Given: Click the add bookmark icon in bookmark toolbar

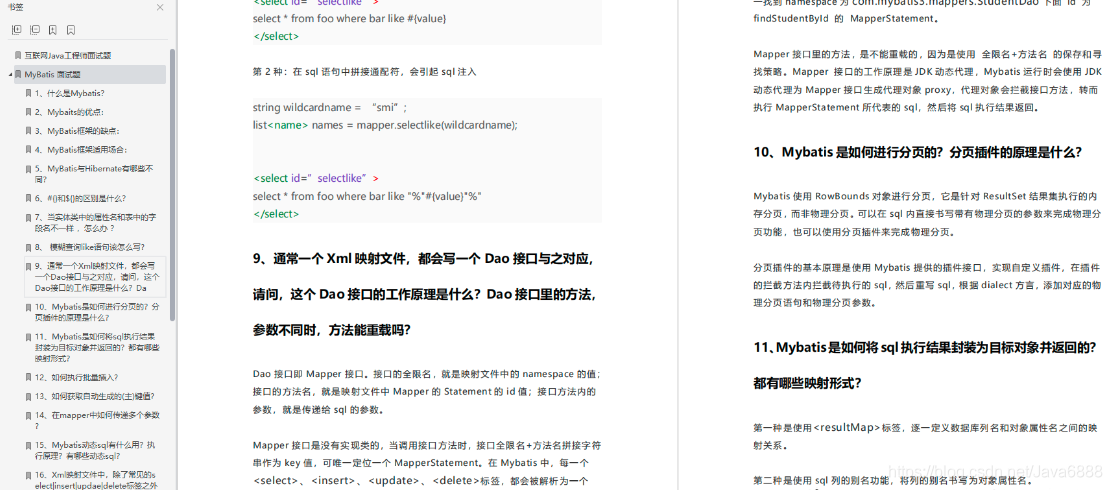Looking at the screenshot, I should [x=53, y=30].
